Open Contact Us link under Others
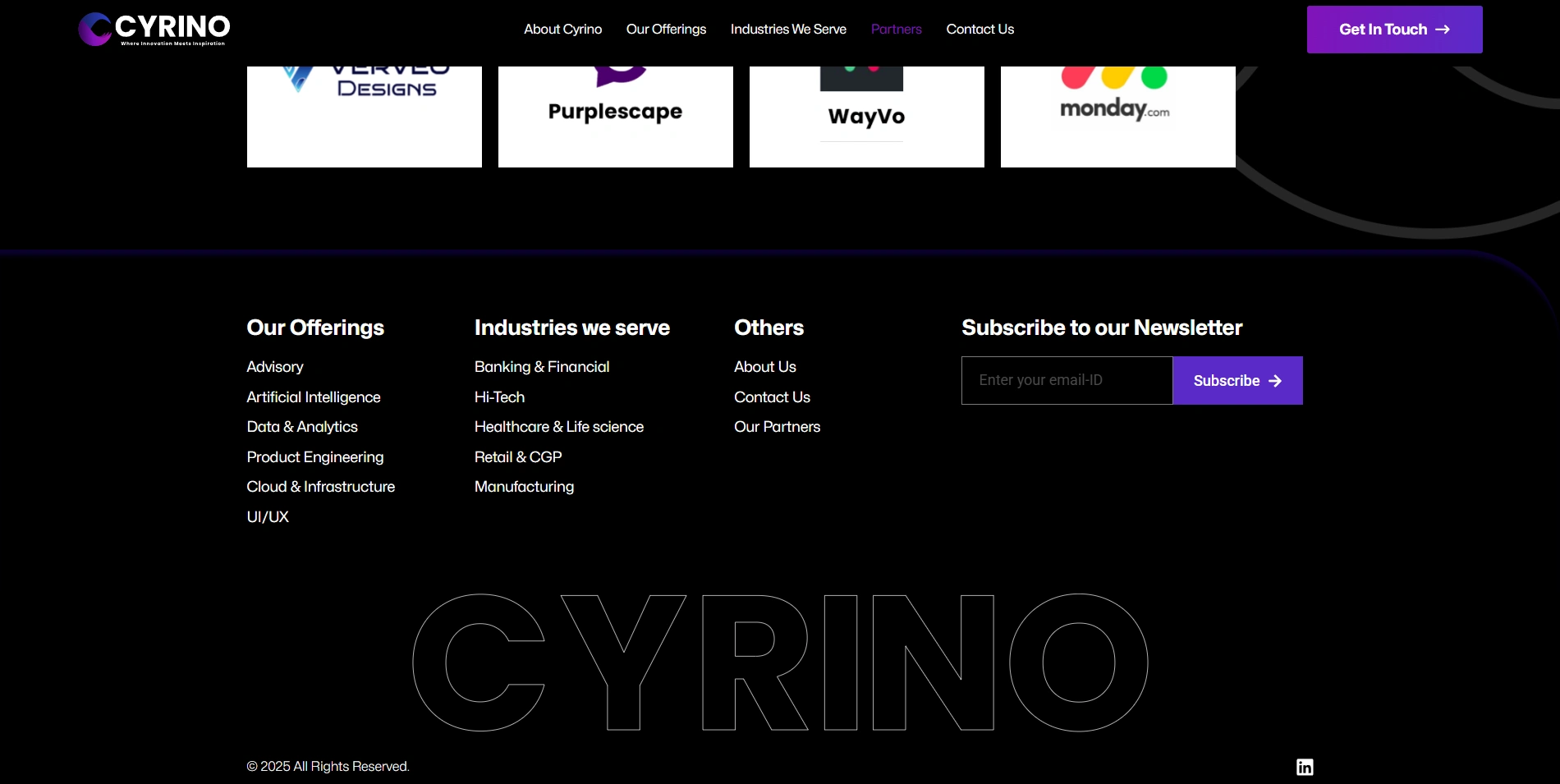Image resolution: width=1560 pixels, height=784 pixels. point(772,397)
